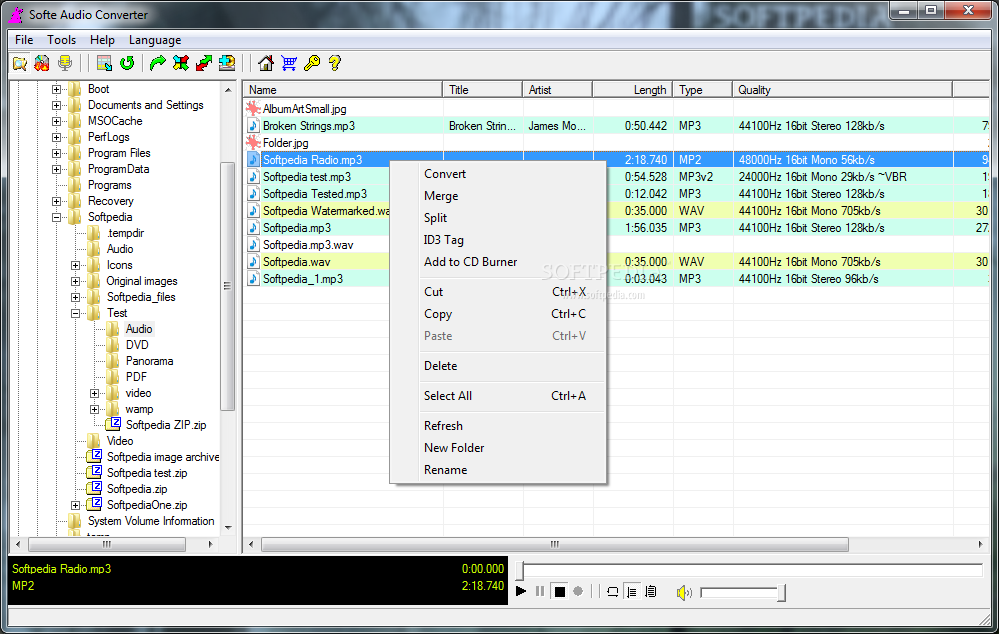Click the Add to CD Burner toolbar icon
The image size is (999, 634).
(x=227, y=63)
